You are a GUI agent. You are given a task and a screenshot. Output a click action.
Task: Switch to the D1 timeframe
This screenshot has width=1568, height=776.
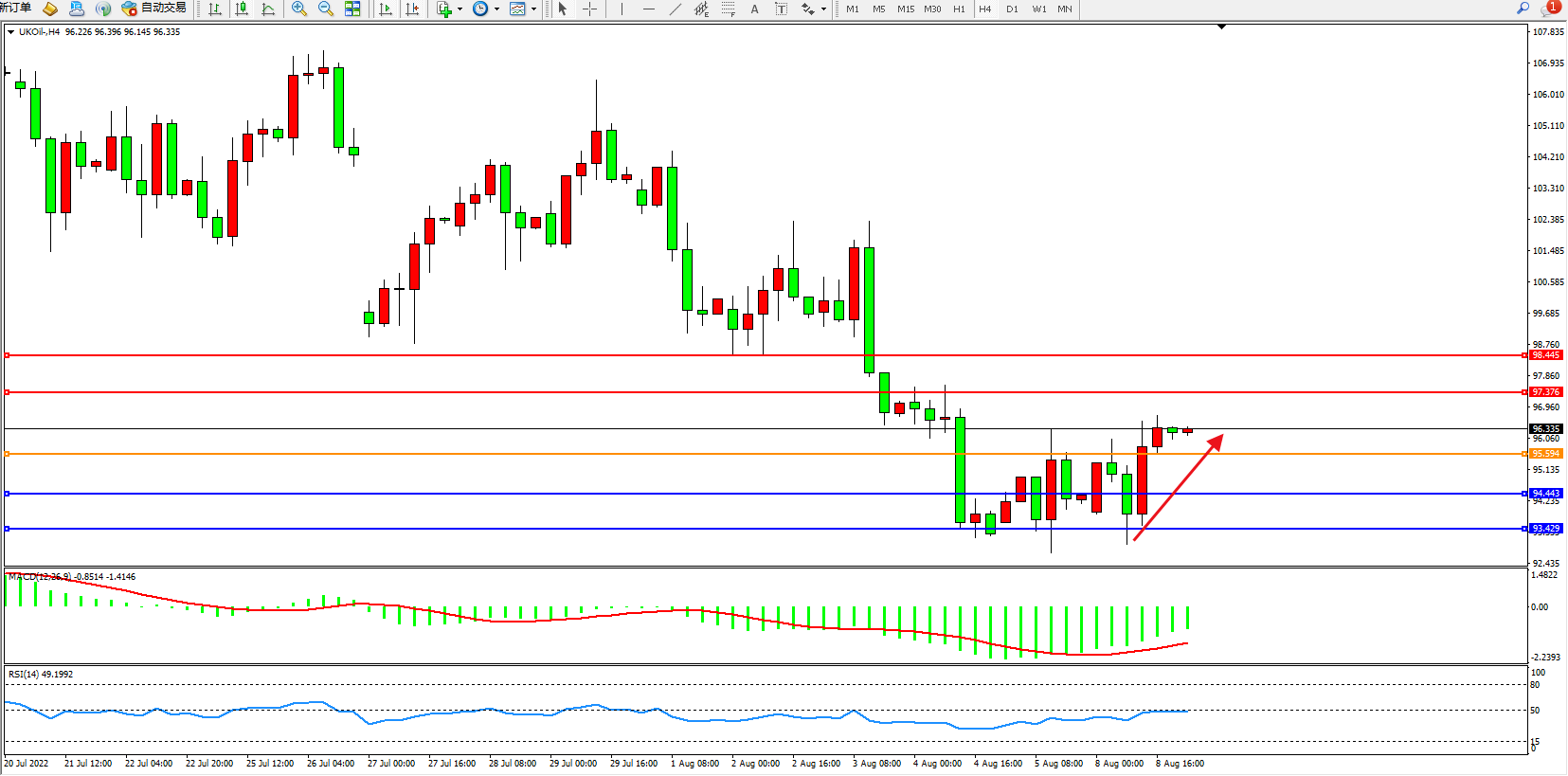[x=1012, y=9]
